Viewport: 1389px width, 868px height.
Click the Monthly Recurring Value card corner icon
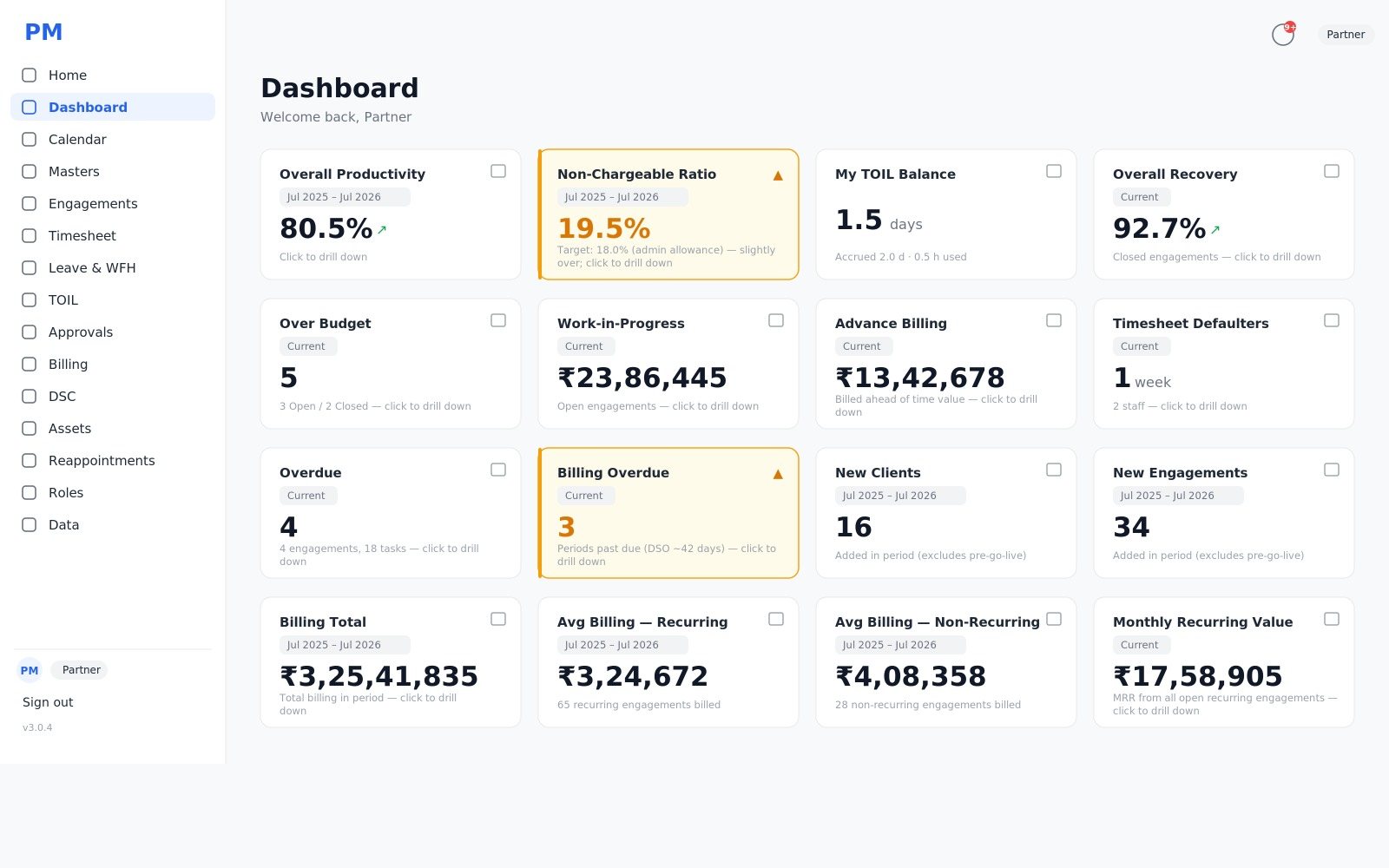[1332, 619]
